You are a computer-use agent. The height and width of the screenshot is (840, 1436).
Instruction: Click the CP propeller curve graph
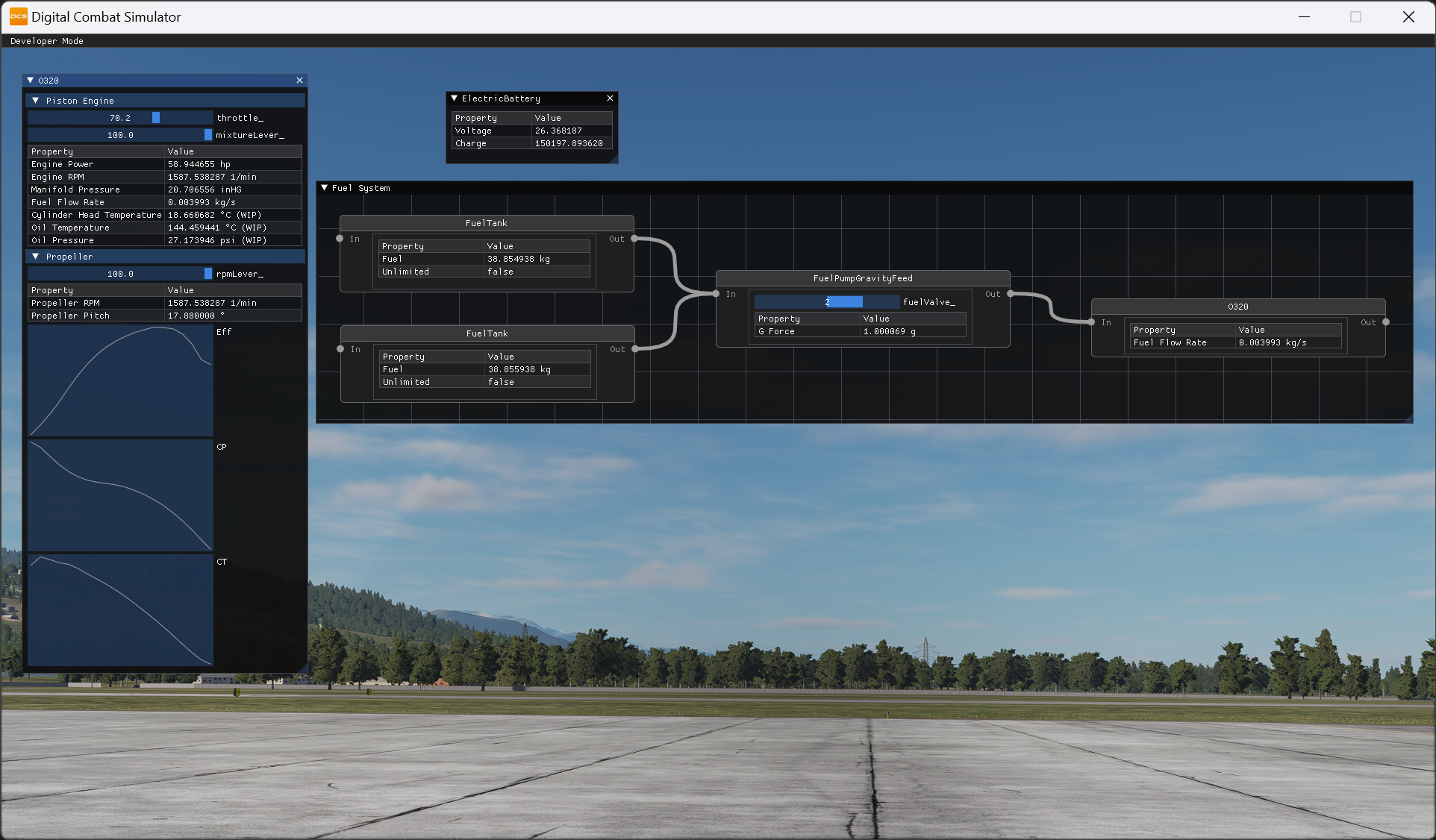[120, 495]
